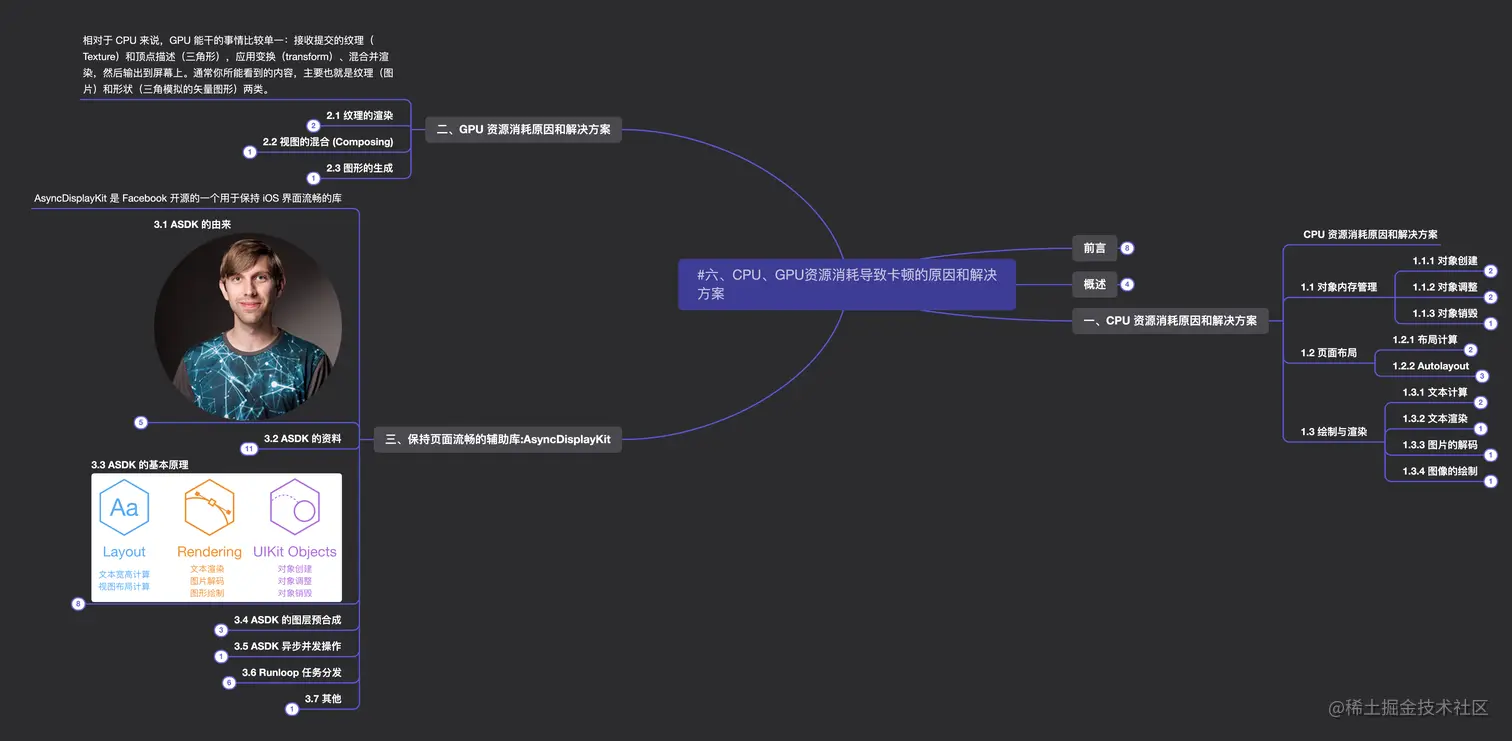Select the 概述 node
1512x741 pixels.
click(1094, 284)
